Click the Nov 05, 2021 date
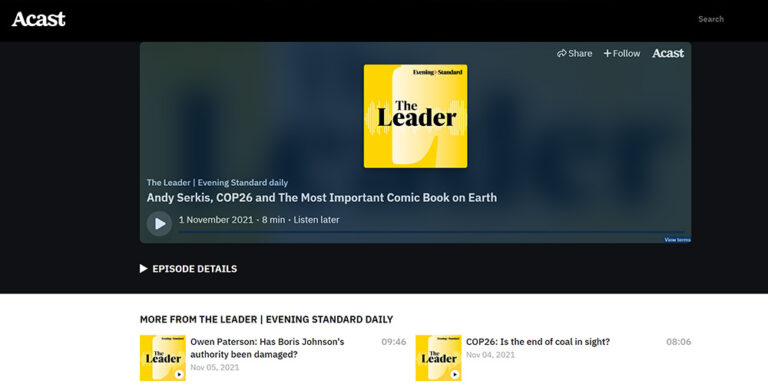This screenshot has height=384, width=768. point(215,367)
